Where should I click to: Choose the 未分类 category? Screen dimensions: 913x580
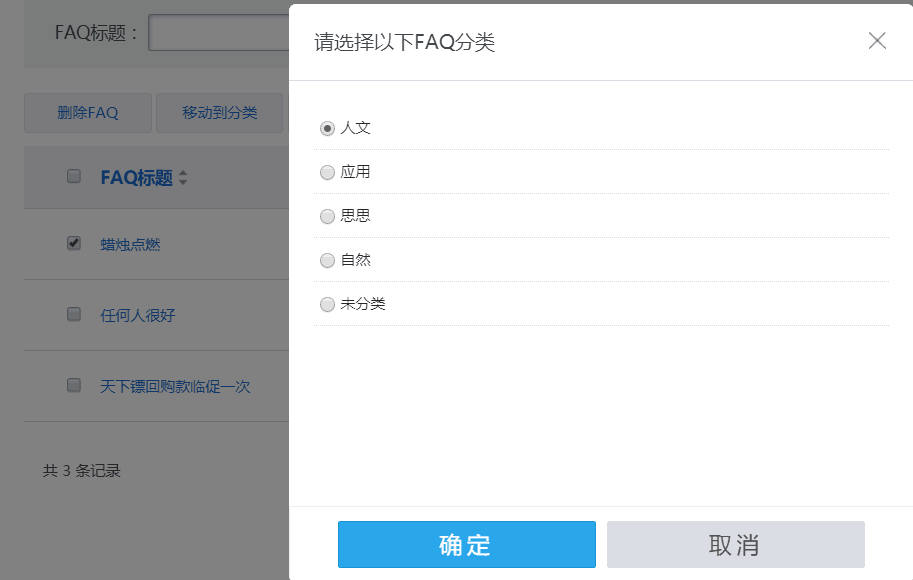coord(327,304)
